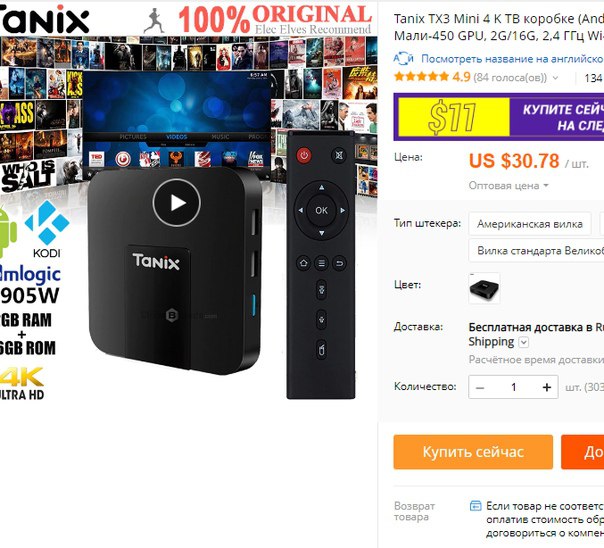Screen dimensions: 604x548
Task: Click the return policy icon
Action: 476,506
